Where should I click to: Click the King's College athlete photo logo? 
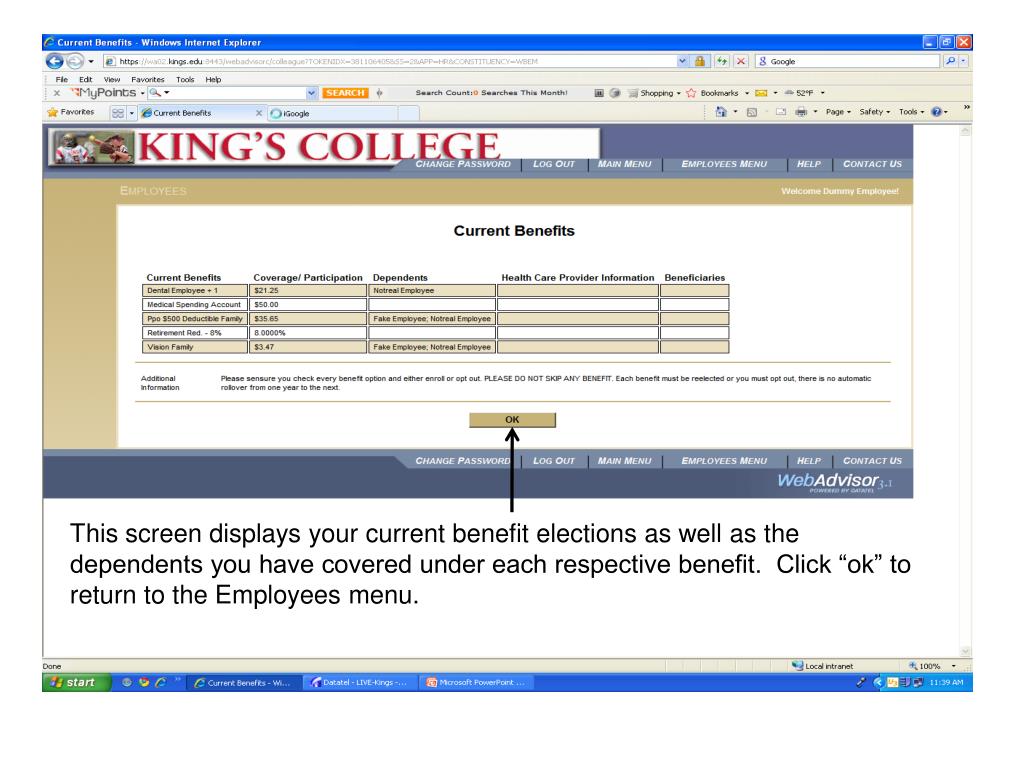tap(93, 147)
